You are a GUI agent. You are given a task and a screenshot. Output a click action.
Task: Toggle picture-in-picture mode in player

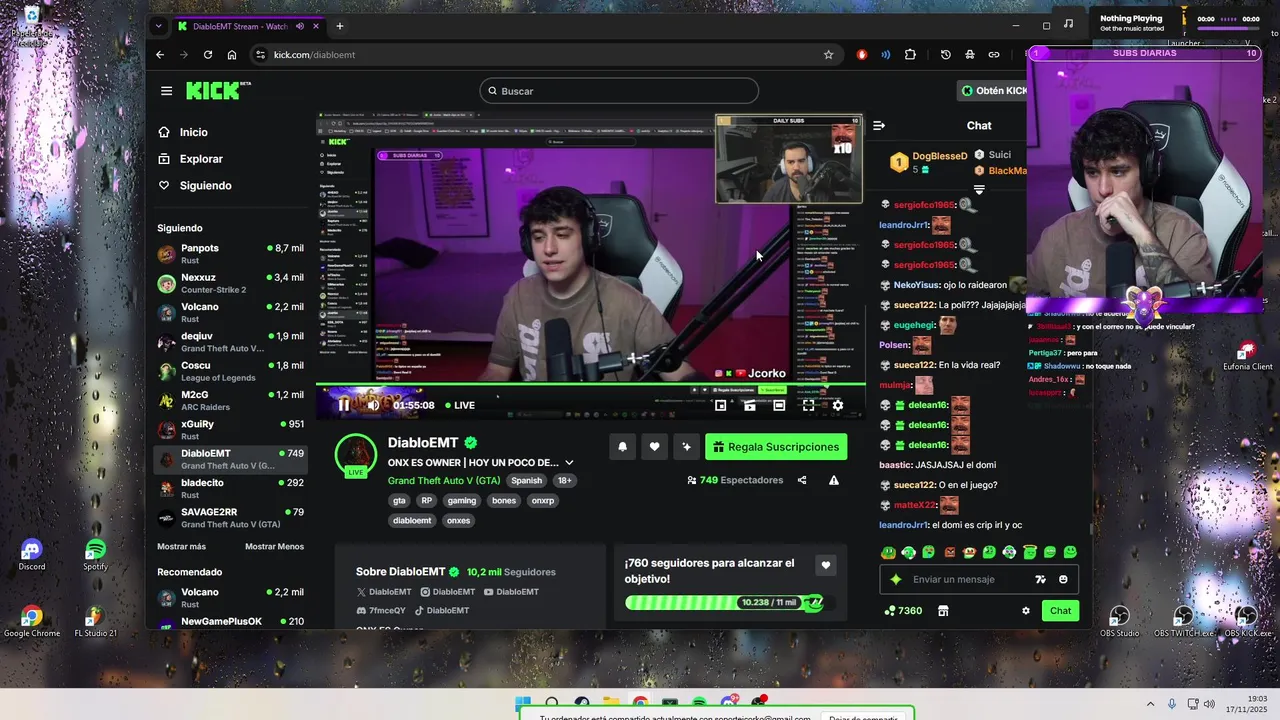[x=720, y=405]
